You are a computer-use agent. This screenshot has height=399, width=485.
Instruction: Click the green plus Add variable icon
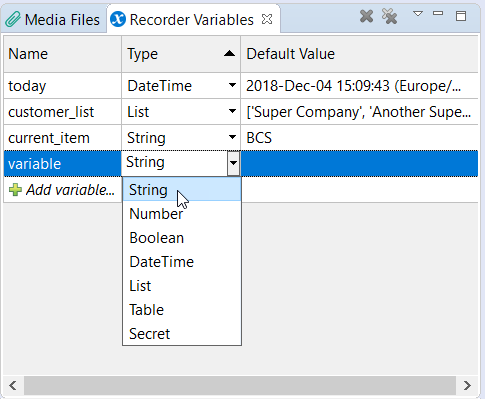point(15,190)
